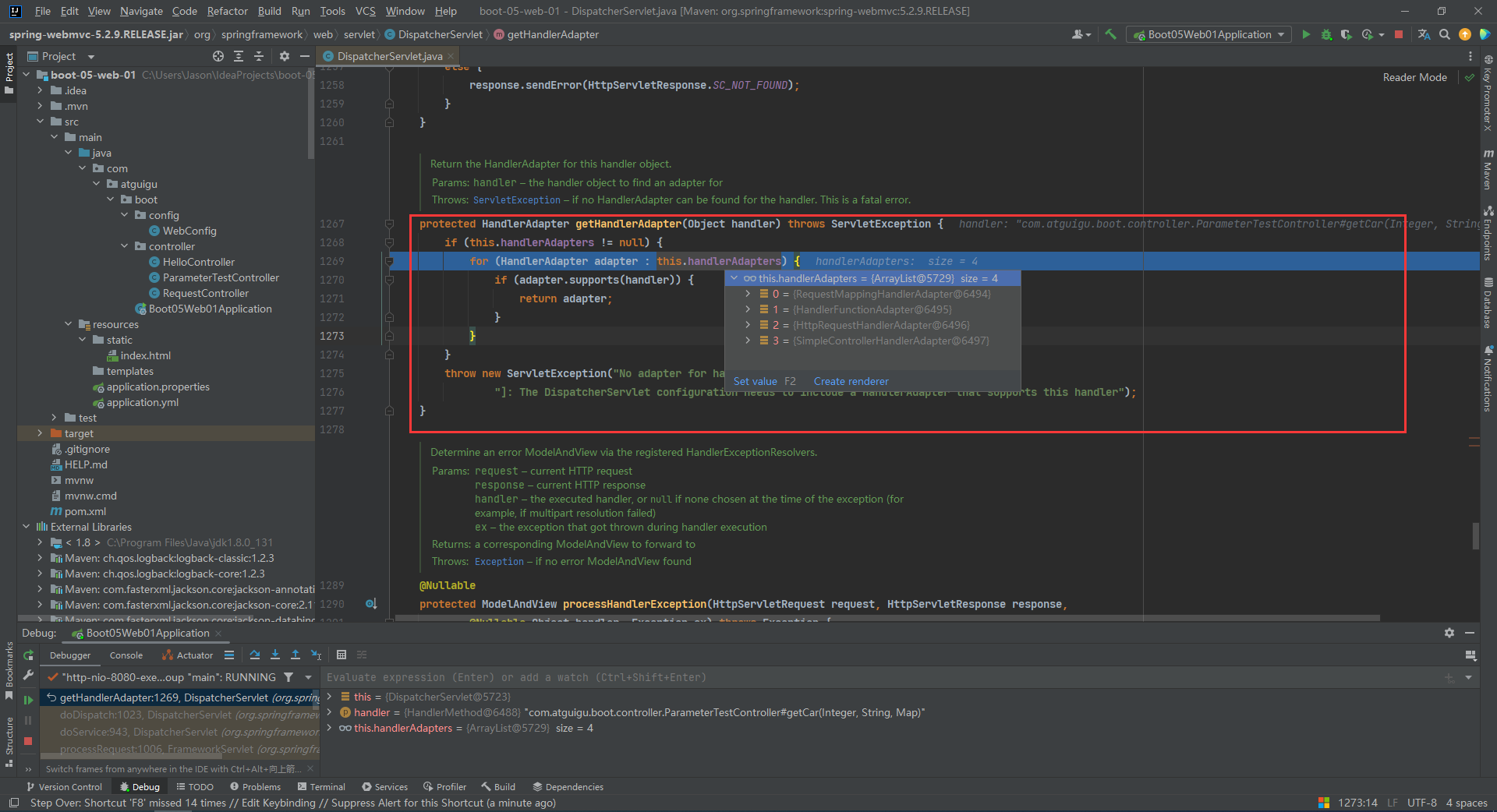Screen dimensions: 1497x812
Task: Switch to the Console tab
Action: [126, 655]
